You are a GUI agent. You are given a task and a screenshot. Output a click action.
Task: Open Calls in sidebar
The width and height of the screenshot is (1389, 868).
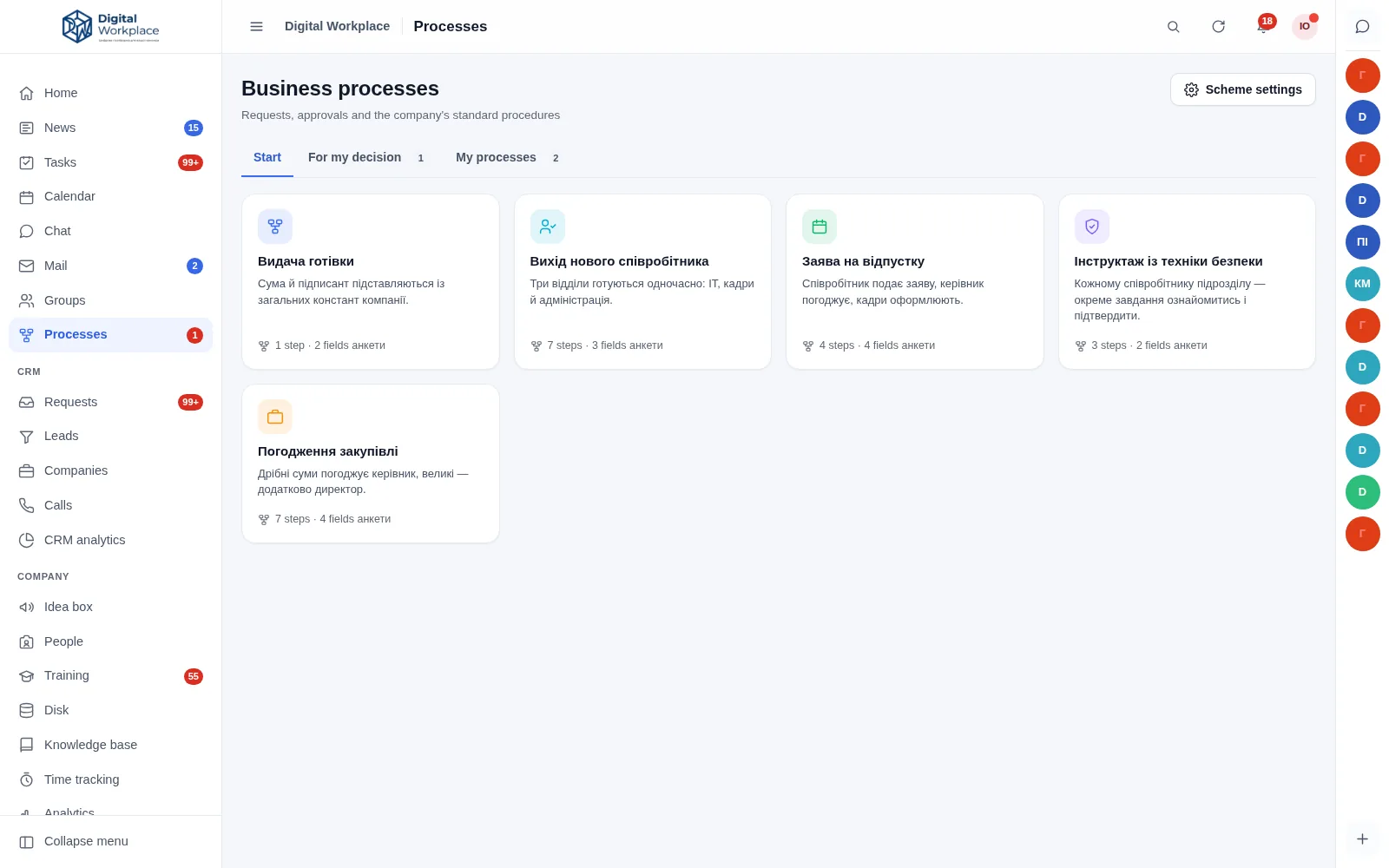[111, 505]
